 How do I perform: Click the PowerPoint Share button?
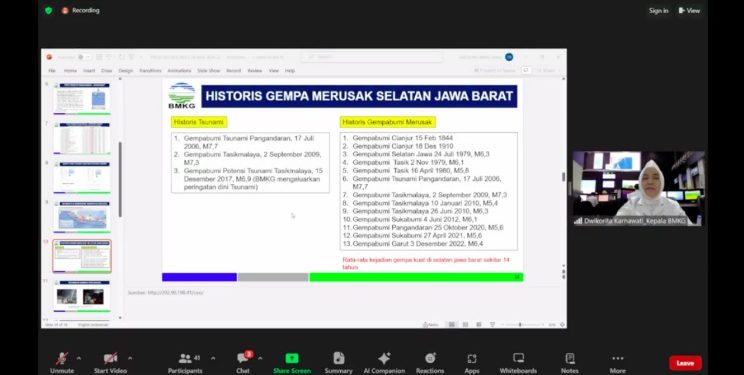point(547,70)
